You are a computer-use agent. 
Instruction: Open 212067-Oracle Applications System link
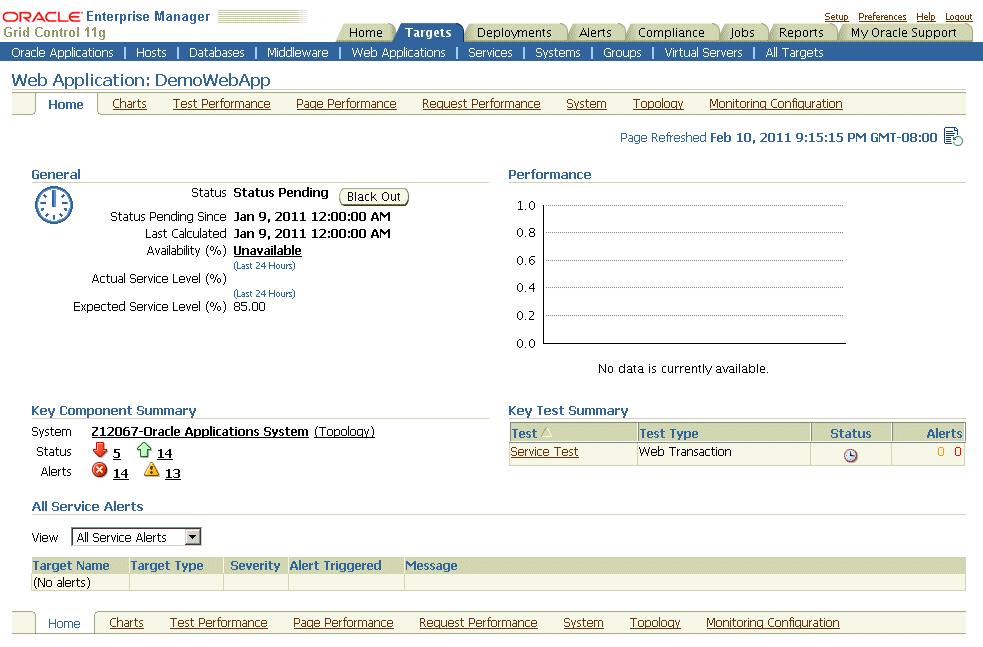199,431
